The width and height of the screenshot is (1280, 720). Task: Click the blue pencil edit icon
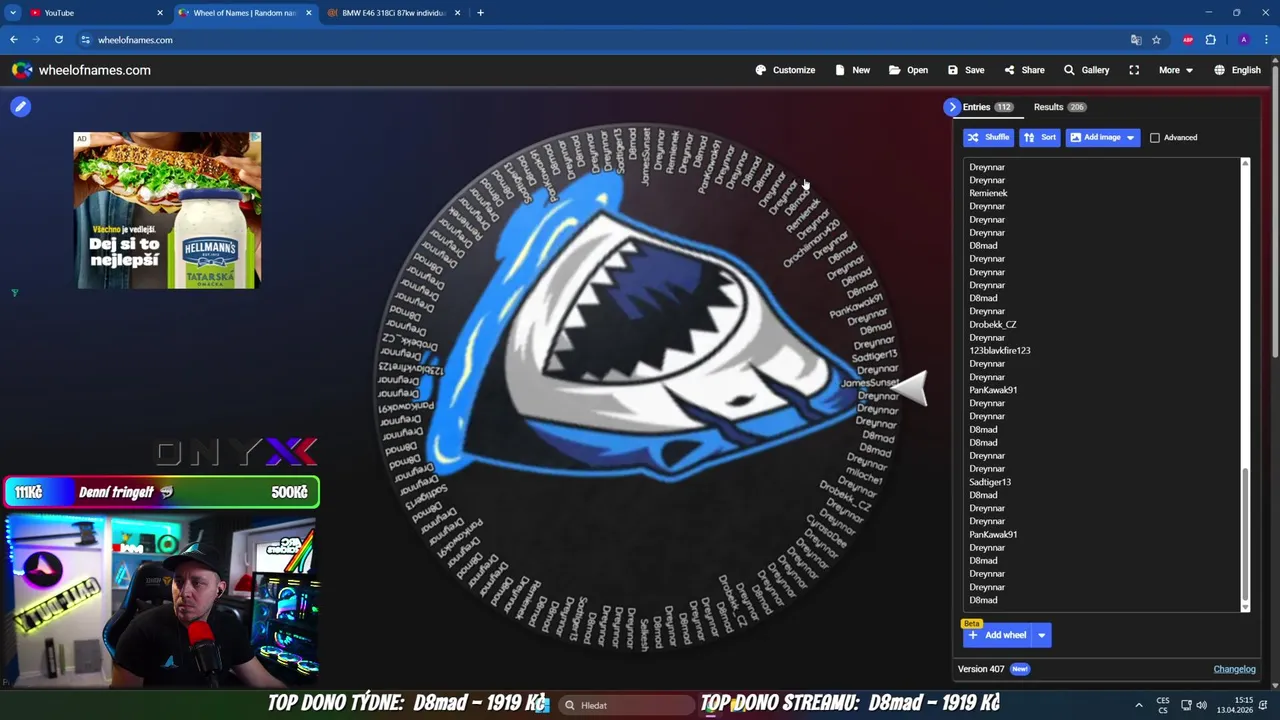coord(20,106)
